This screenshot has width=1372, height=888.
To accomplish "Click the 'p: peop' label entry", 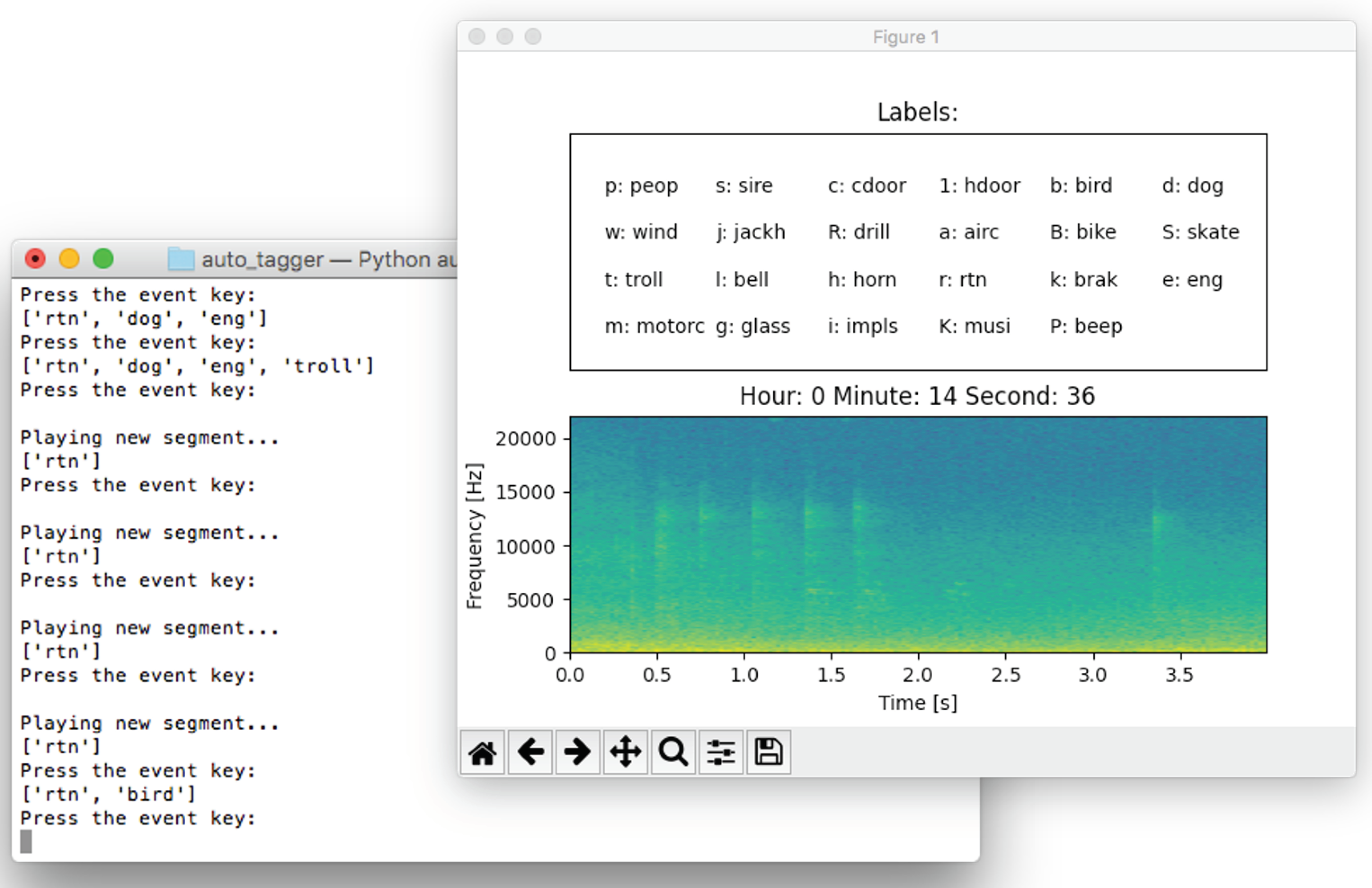I will 641,186.
